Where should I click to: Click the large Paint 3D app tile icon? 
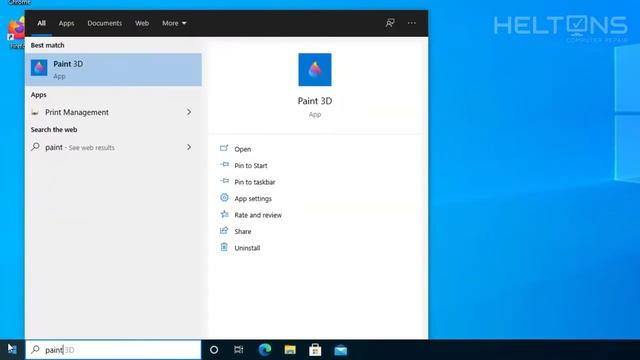pos(315,70)
